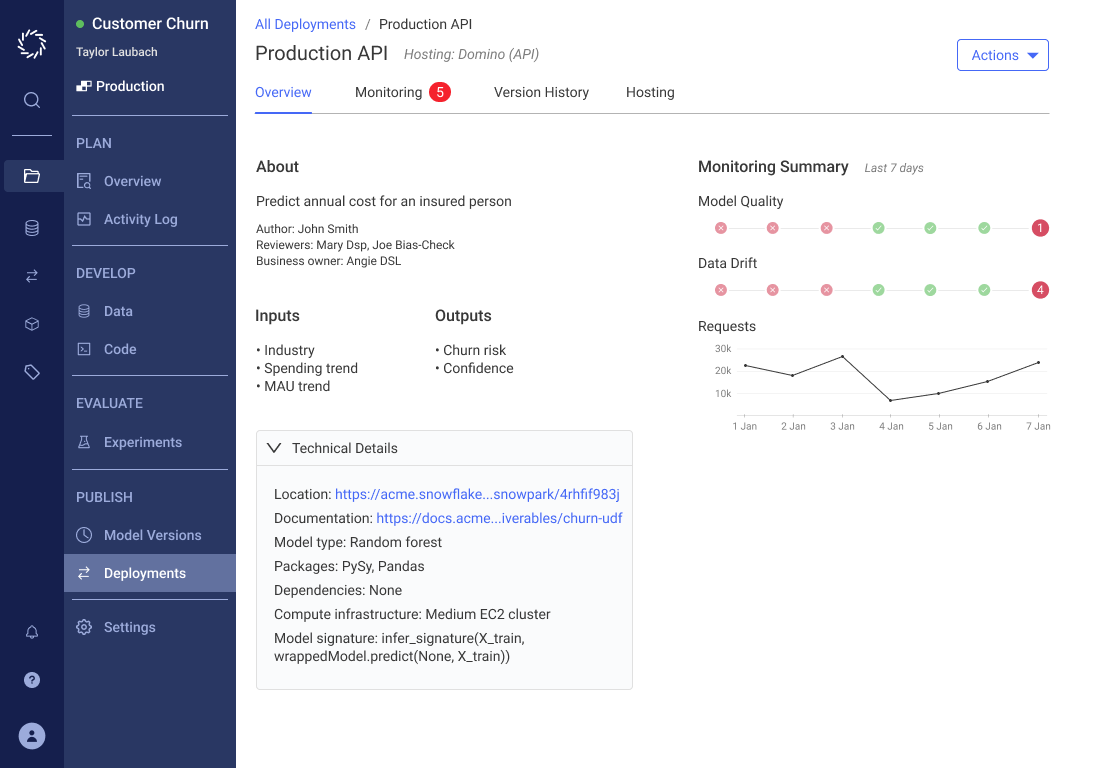Click the tag icon in left rail
This screenshot has height=768, width=1112.
pyautogui.click(x=32, y=372)
